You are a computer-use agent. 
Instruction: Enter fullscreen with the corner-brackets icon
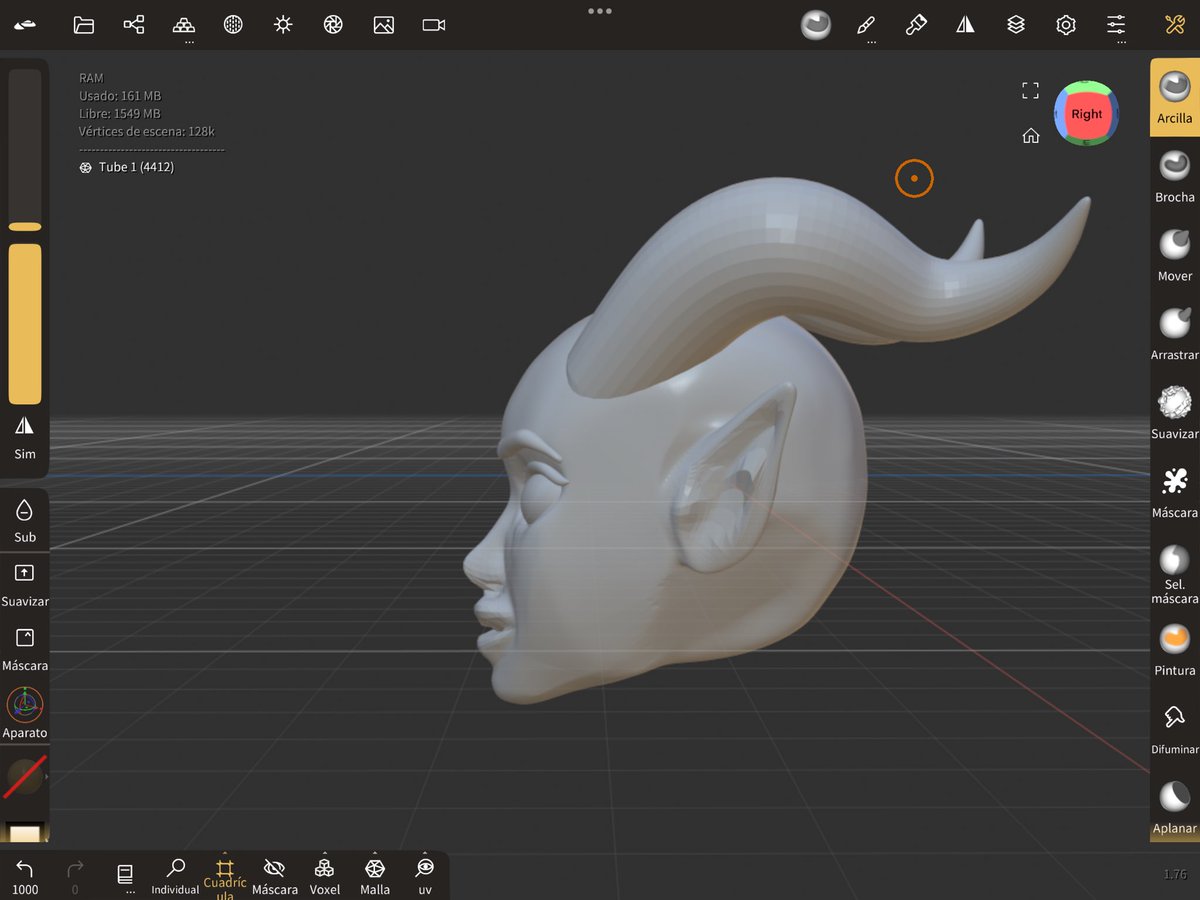(1031, 91)
